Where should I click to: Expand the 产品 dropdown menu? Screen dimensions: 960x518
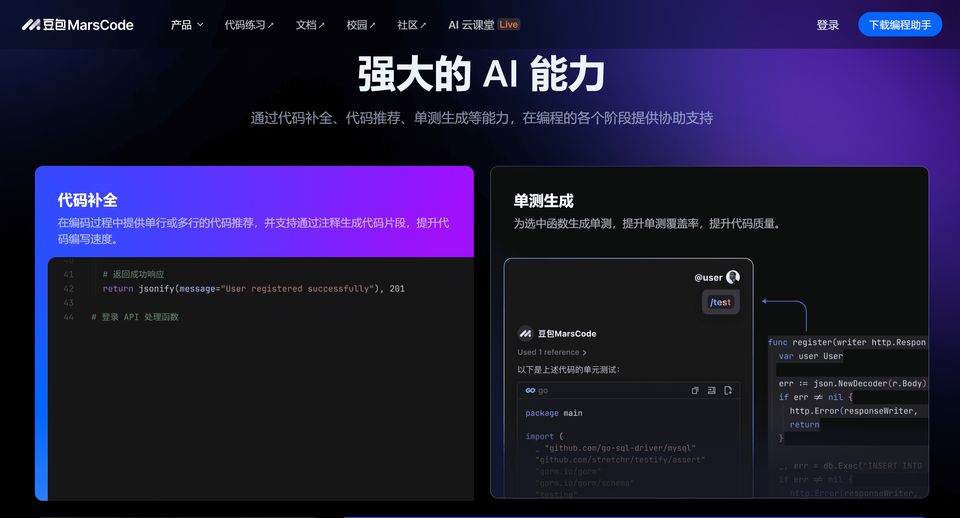coord(186,25)
